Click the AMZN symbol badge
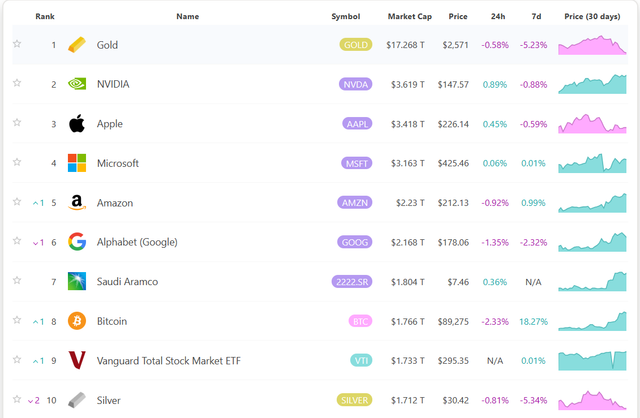This screenshot has height=418, width=640. click(355, 202)
